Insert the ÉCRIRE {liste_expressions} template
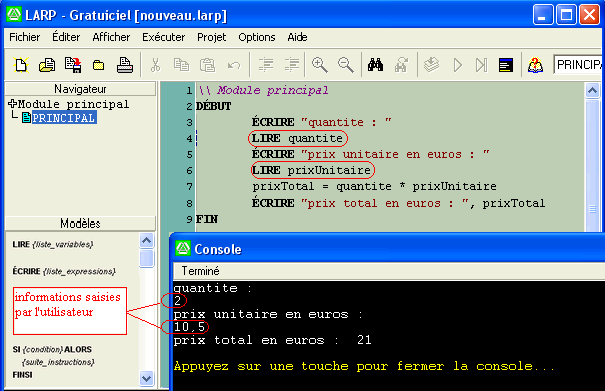Viewport: 605px width, 391px height. [x=64, y=271]
